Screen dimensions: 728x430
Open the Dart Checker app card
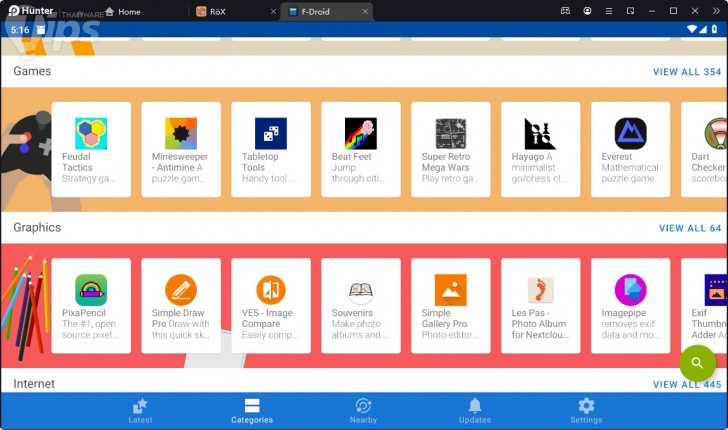point(704,150)
